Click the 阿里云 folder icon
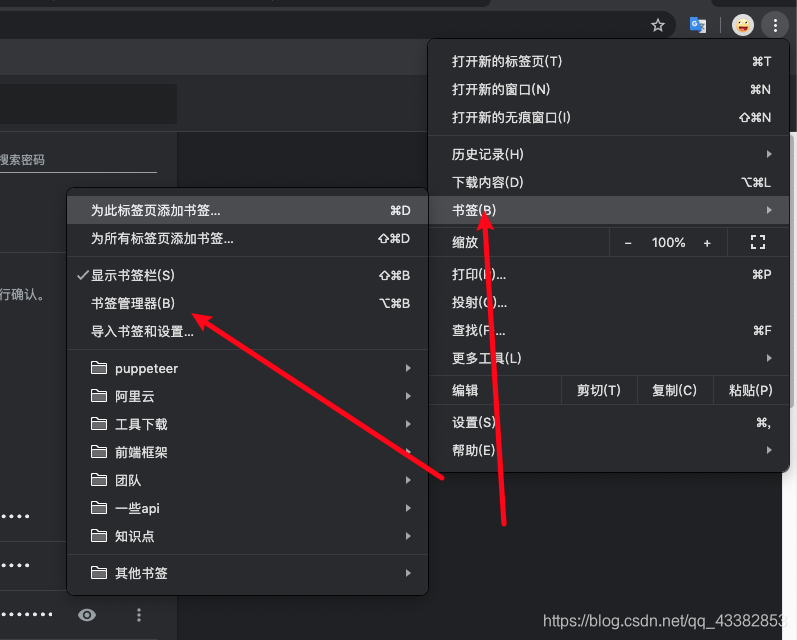This screenshot has height=640, width=797. point(99,395)
